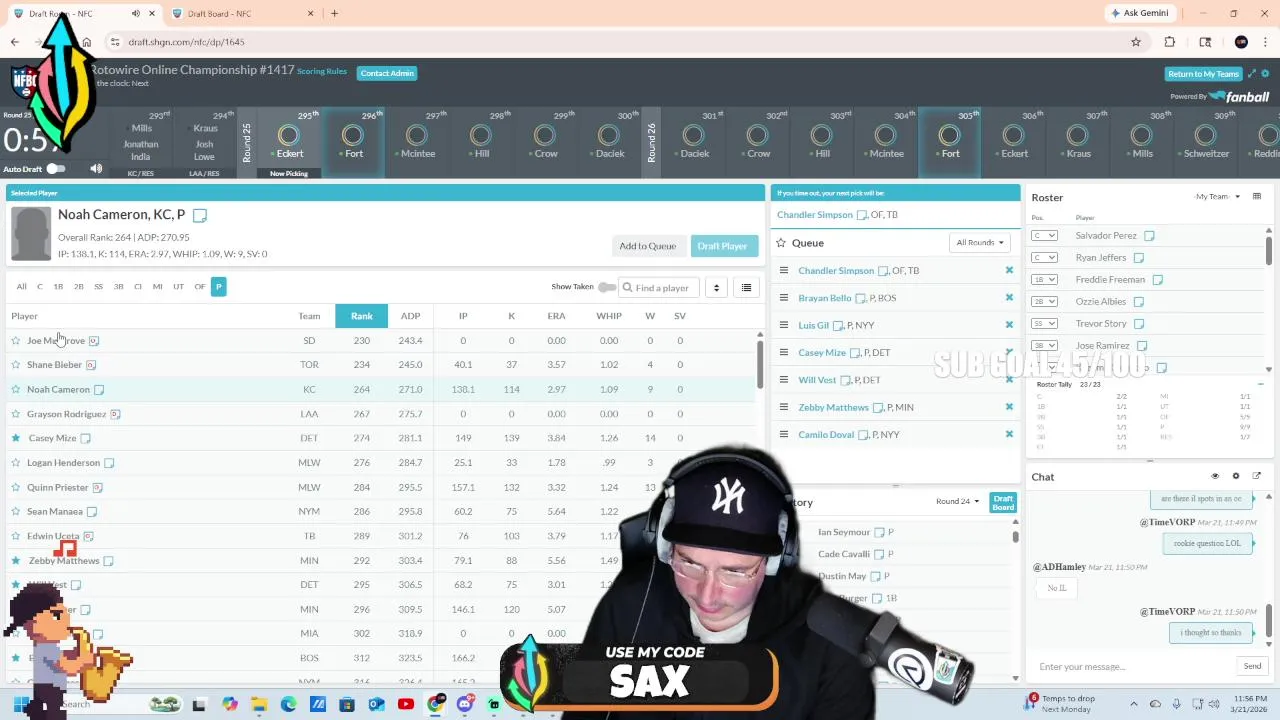Image resolution: width=1280 pixels, height=720 pixels.
Task: Filter players by UT position
Action: pos(178,287)
